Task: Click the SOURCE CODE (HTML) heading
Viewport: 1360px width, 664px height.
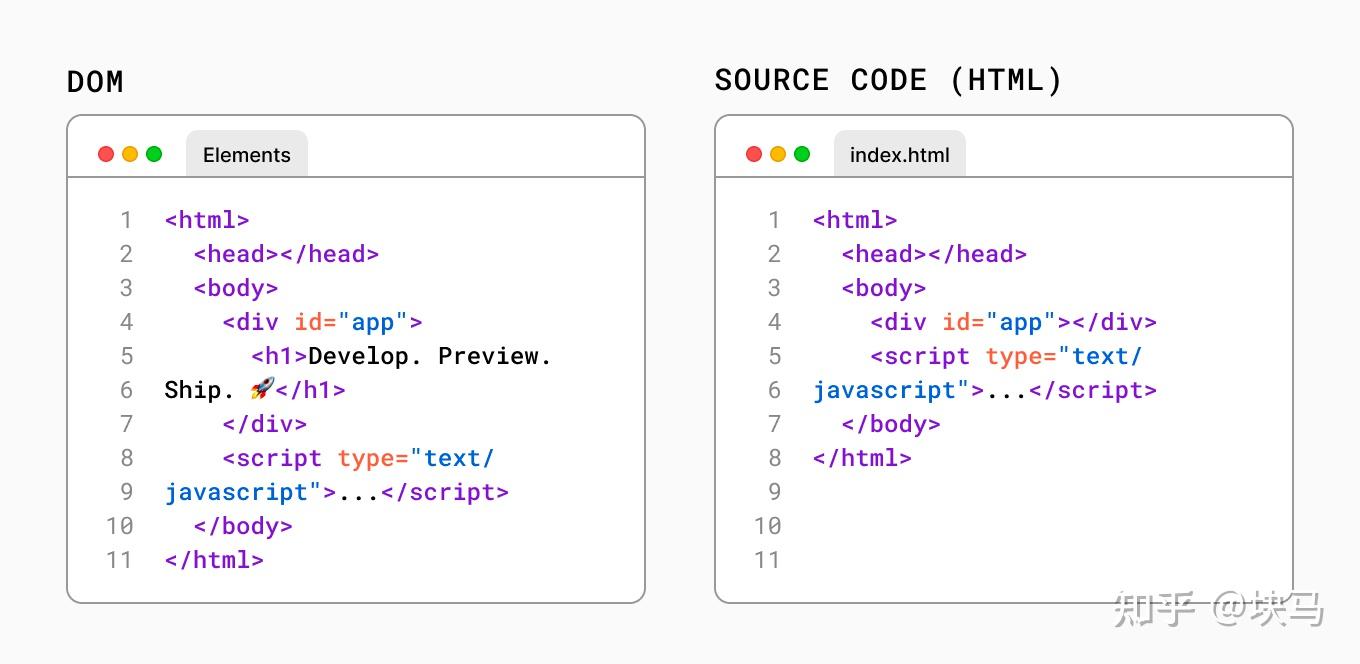Action: (886, 79)
